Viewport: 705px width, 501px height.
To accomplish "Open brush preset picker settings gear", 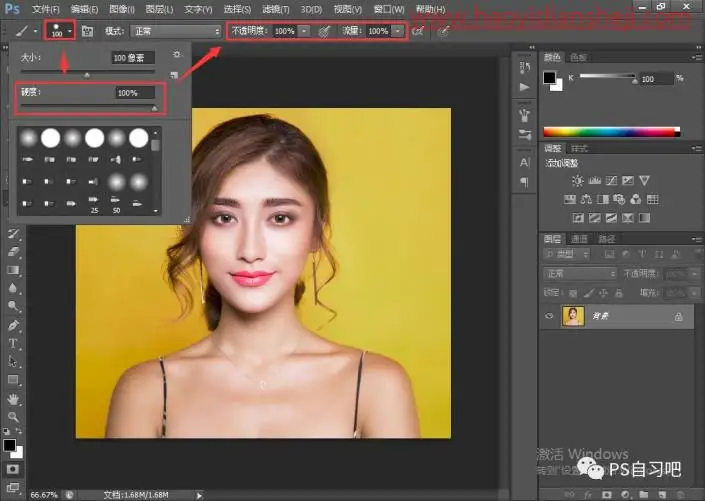I will (x=177, y=54).
